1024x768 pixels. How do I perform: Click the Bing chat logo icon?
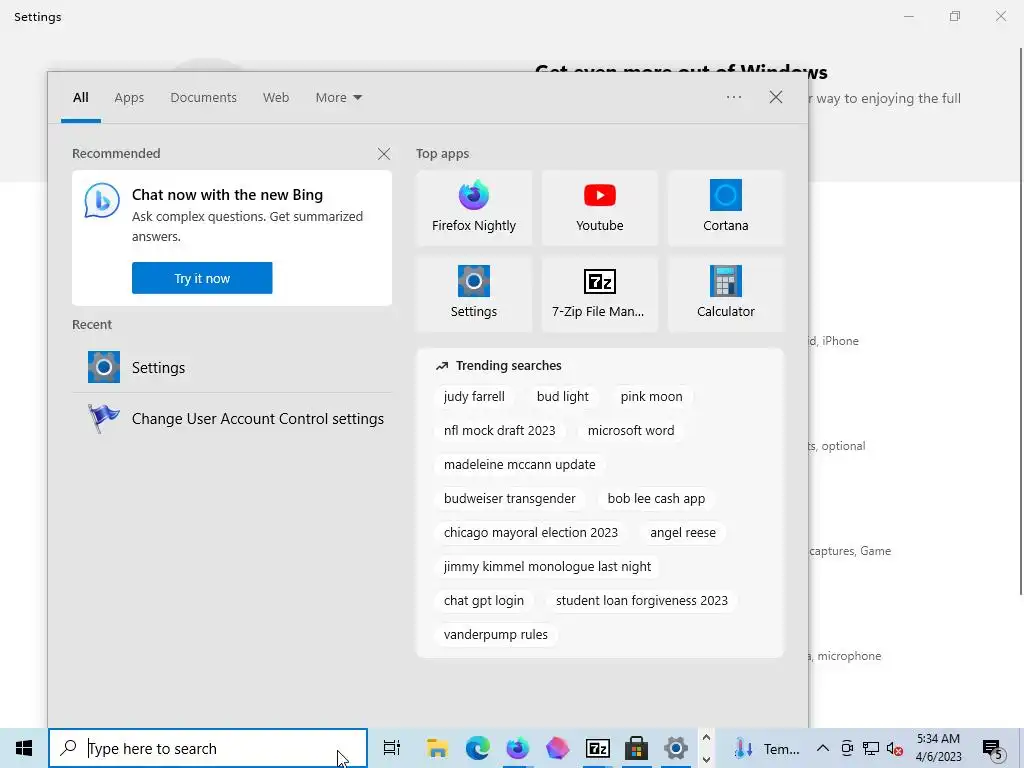point(102,200)
